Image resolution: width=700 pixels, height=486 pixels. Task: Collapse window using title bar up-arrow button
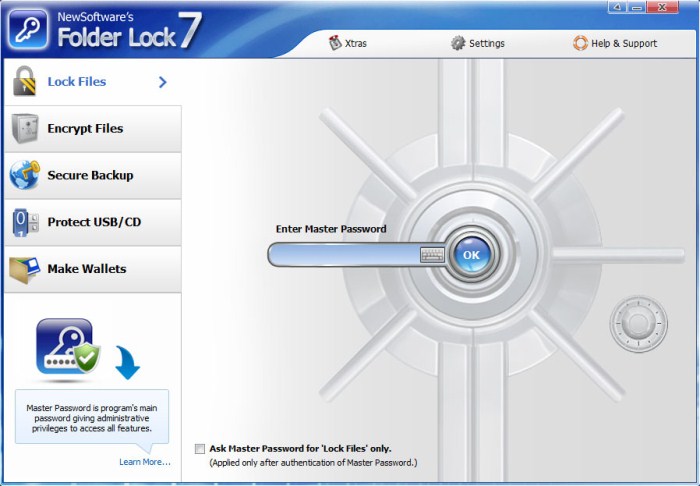tap(617, 7)
